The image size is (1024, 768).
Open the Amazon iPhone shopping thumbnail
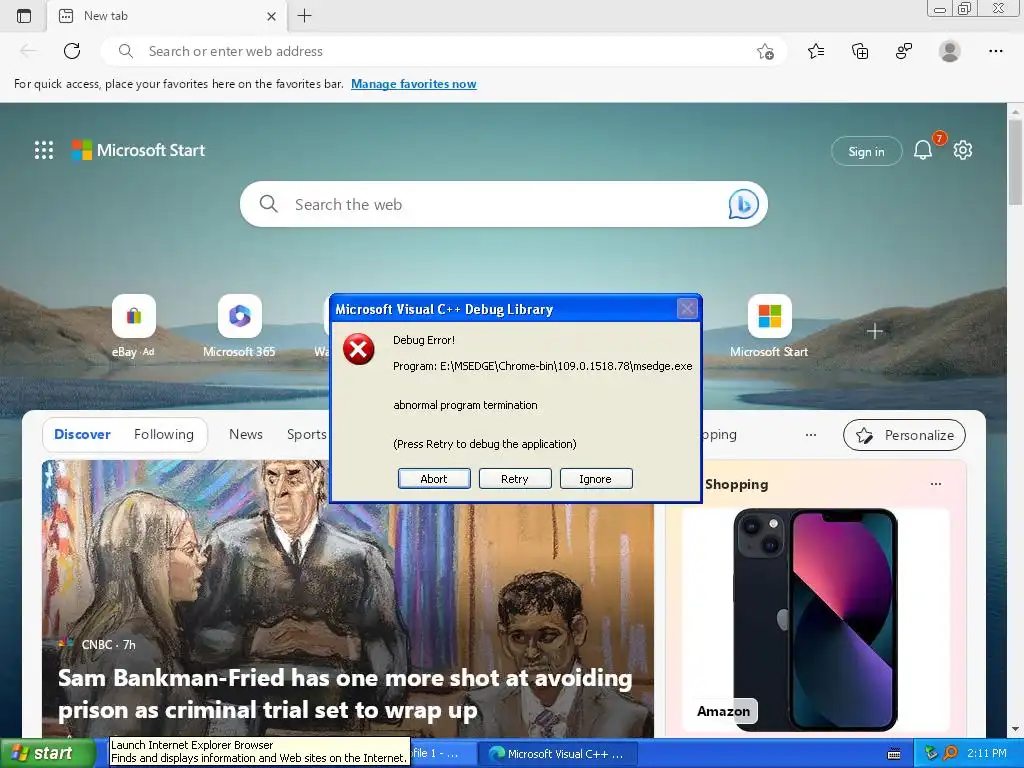(816, 620)
